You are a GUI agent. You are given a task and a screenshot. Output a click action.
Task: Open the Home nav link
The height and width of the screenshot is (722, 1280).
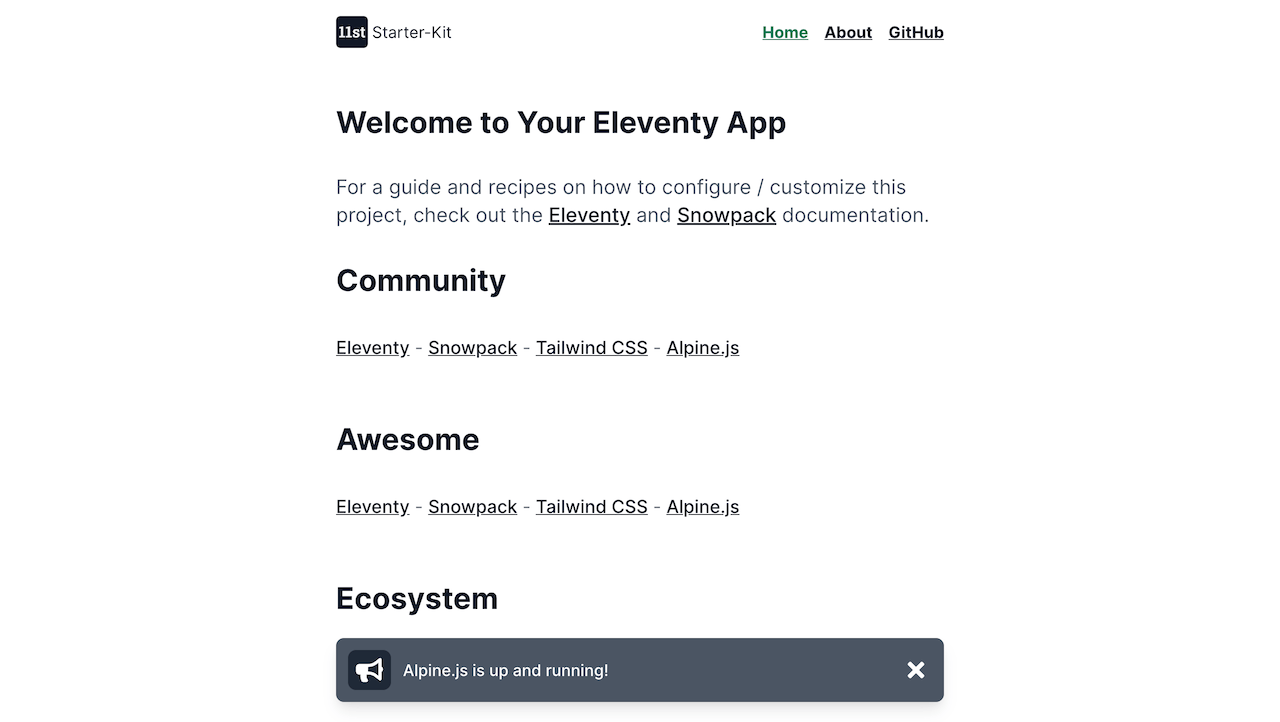[785, 32]
